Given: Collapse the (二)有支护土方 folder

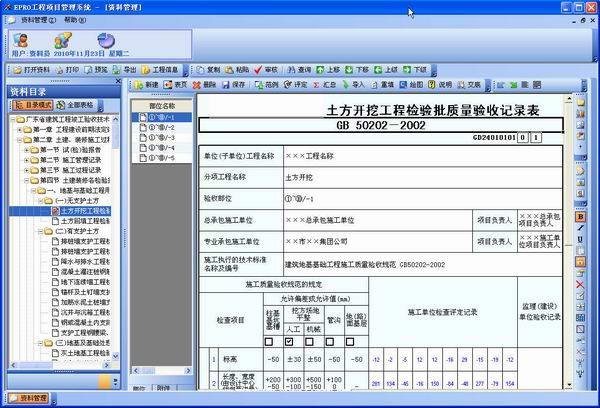Looking at the screenshot, I should click(40, 231).
